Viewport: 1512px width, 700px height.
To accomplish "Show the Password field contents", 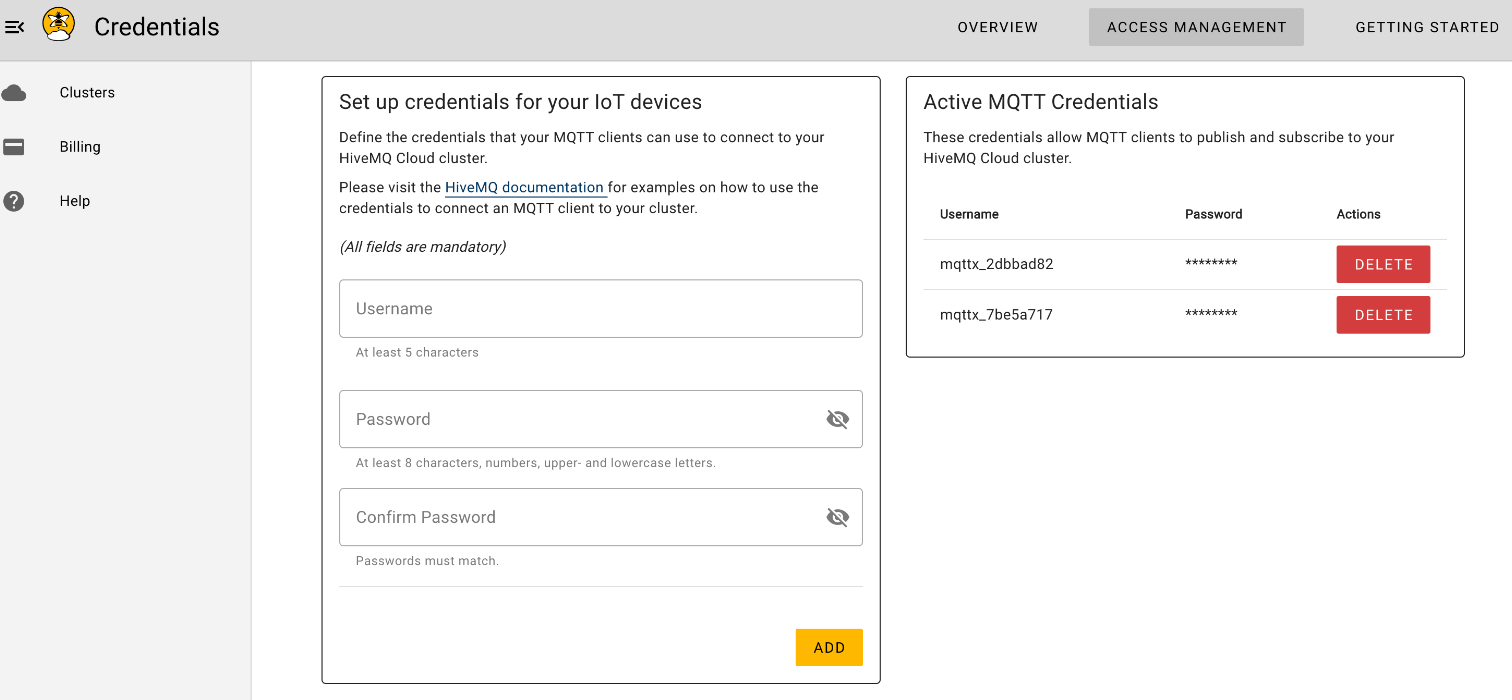I will pyautogui.click(x=837, y=419).
